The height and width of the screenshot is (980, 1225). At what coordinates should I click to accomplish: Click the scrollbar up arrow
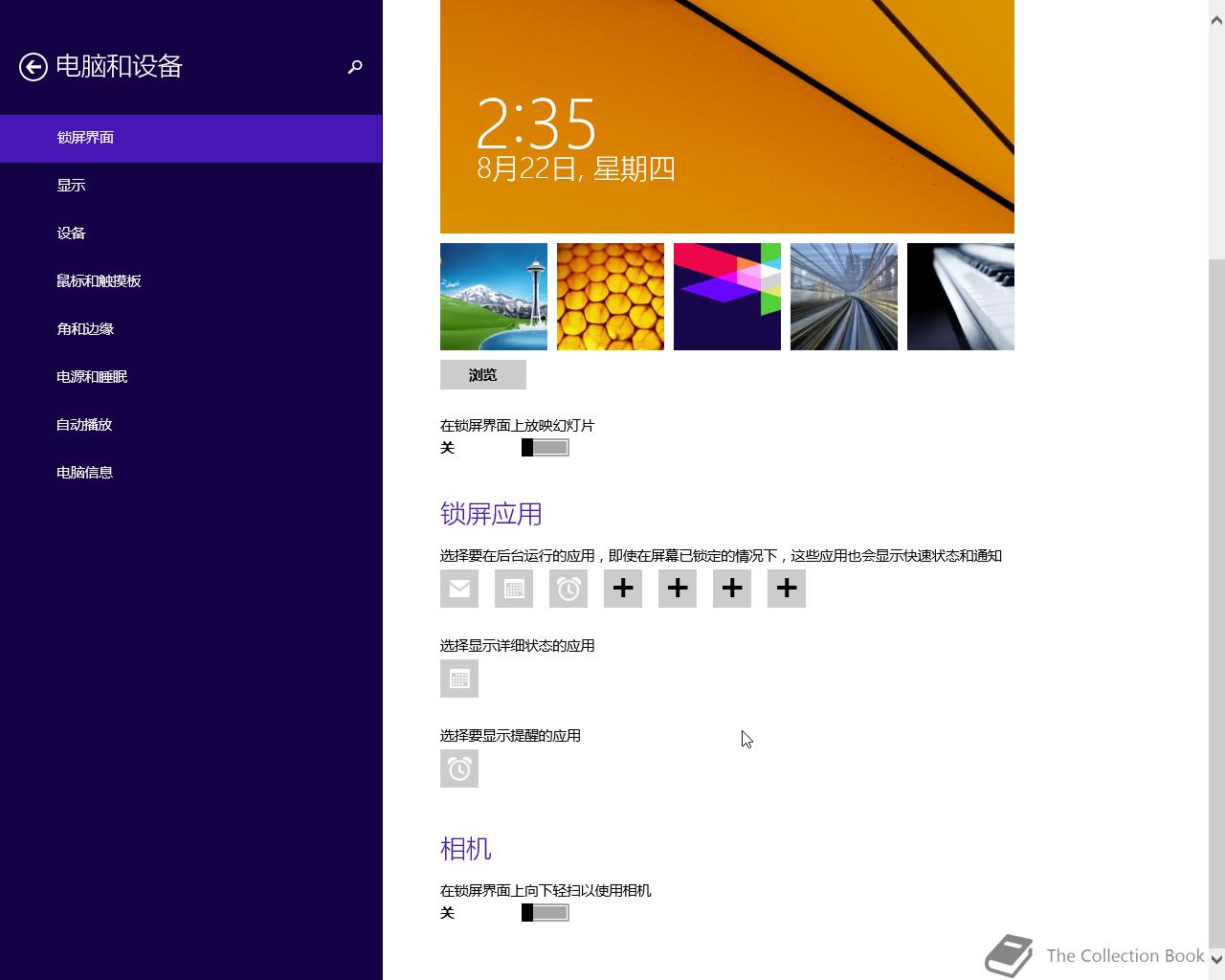(x=1216, y=19)
